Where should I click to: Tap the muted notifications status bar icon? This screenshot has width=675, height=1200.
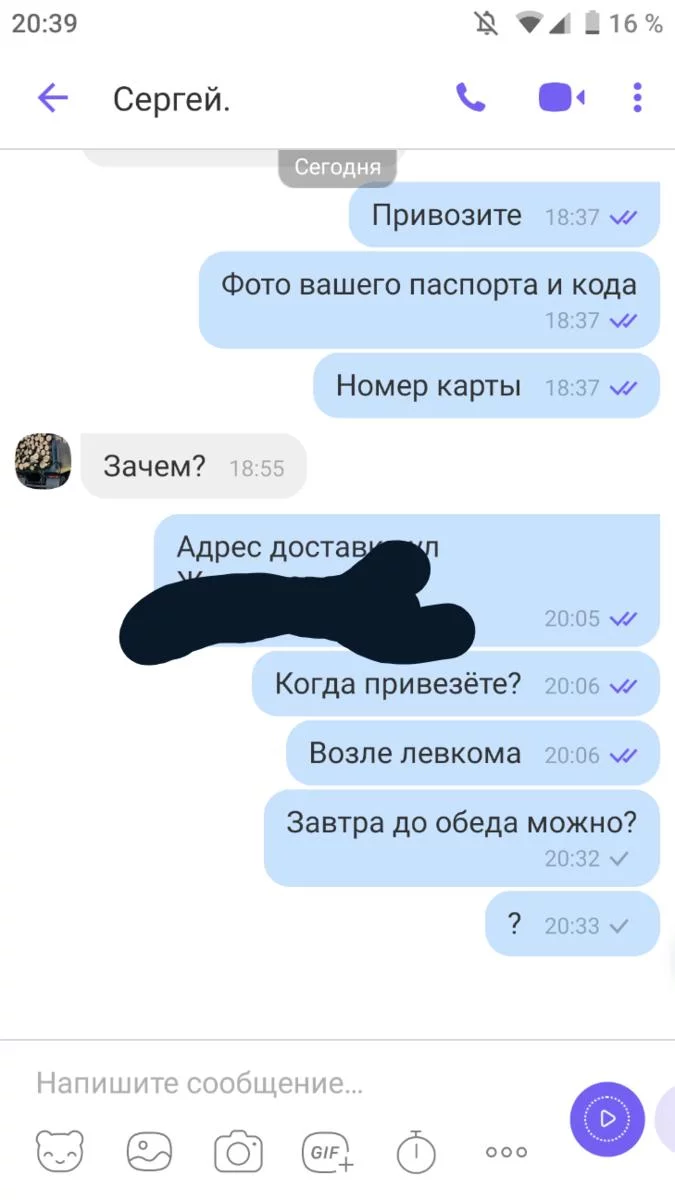click(488, 23)
